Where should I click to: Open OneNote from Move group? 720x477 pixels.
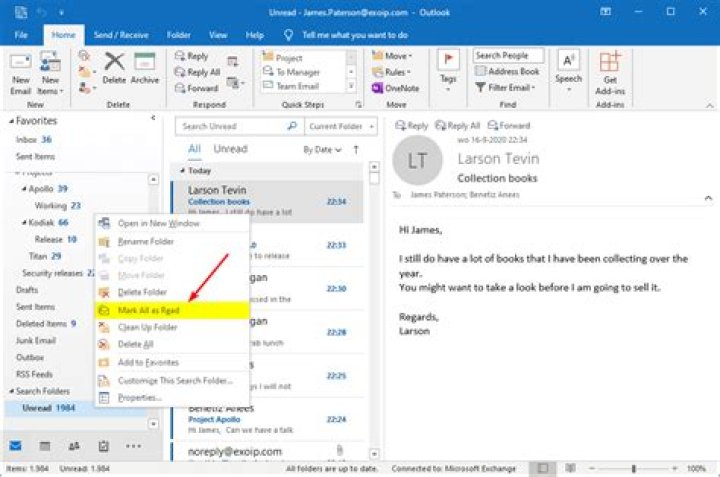[396, 88]
